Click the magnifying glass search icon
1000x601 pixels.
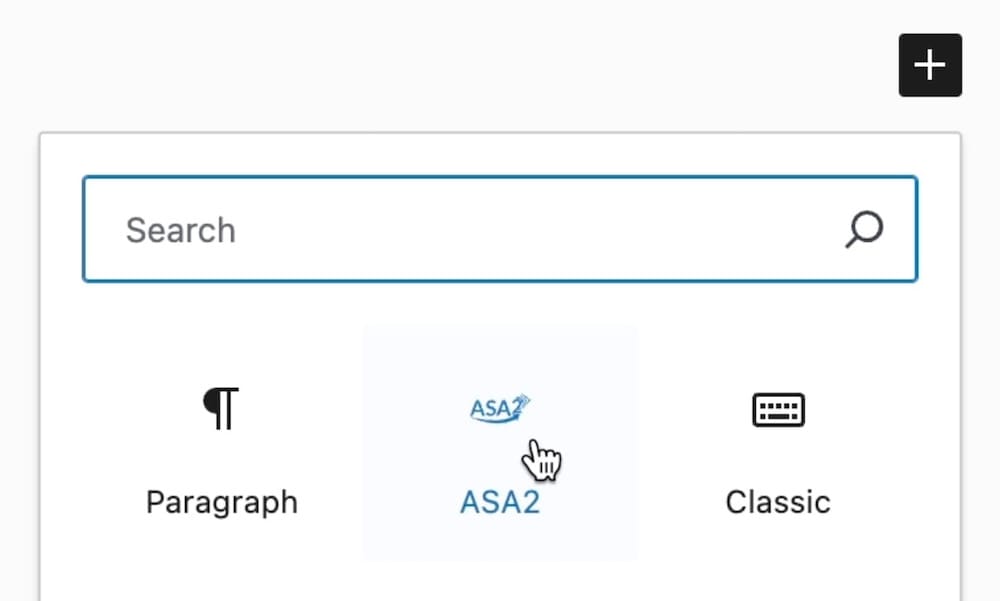862,230
